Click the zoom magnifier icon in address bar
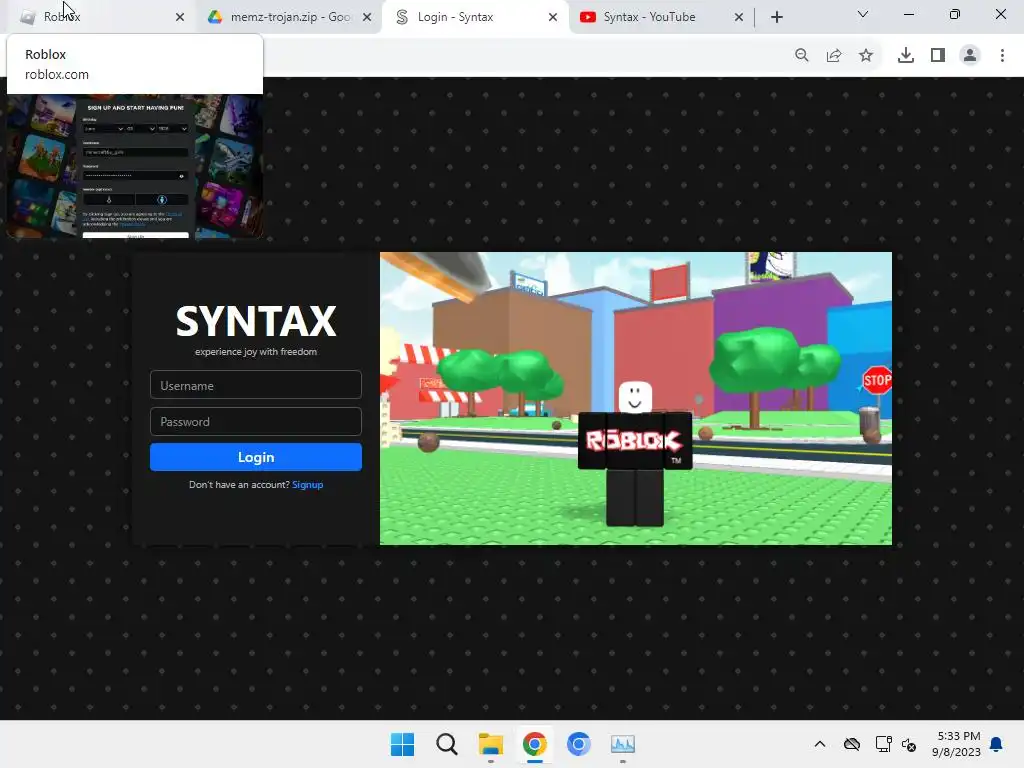 802,56
